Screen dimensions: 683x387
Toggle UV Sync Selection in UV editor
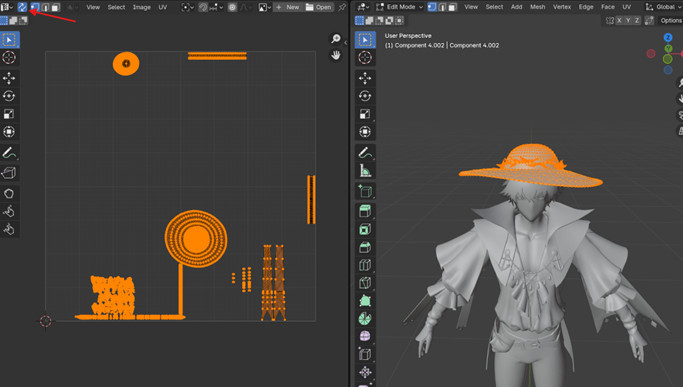(22, 7)
